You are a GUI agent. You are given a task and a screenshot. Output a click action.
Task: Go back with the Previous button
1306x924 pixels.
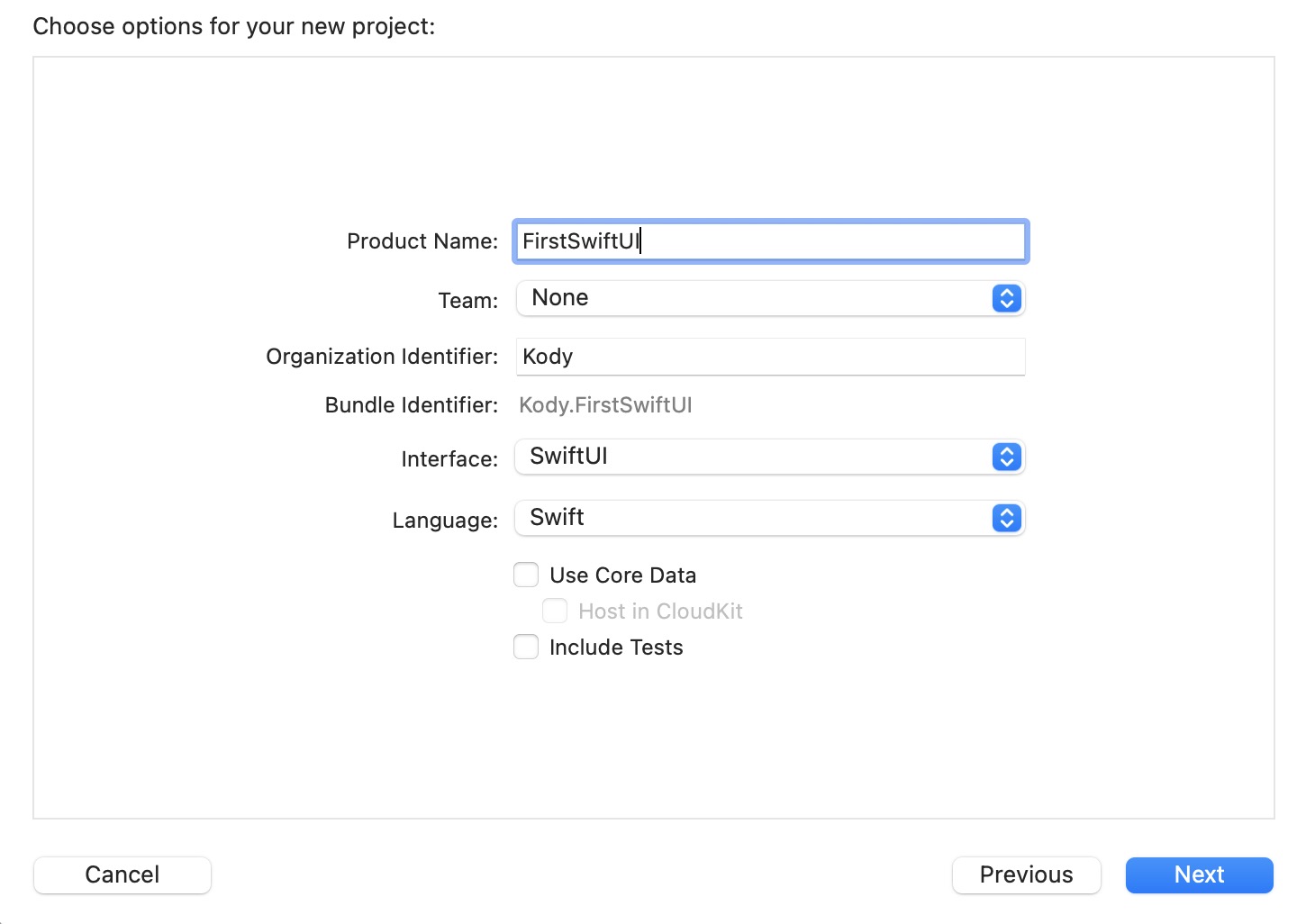[1026, 874]
